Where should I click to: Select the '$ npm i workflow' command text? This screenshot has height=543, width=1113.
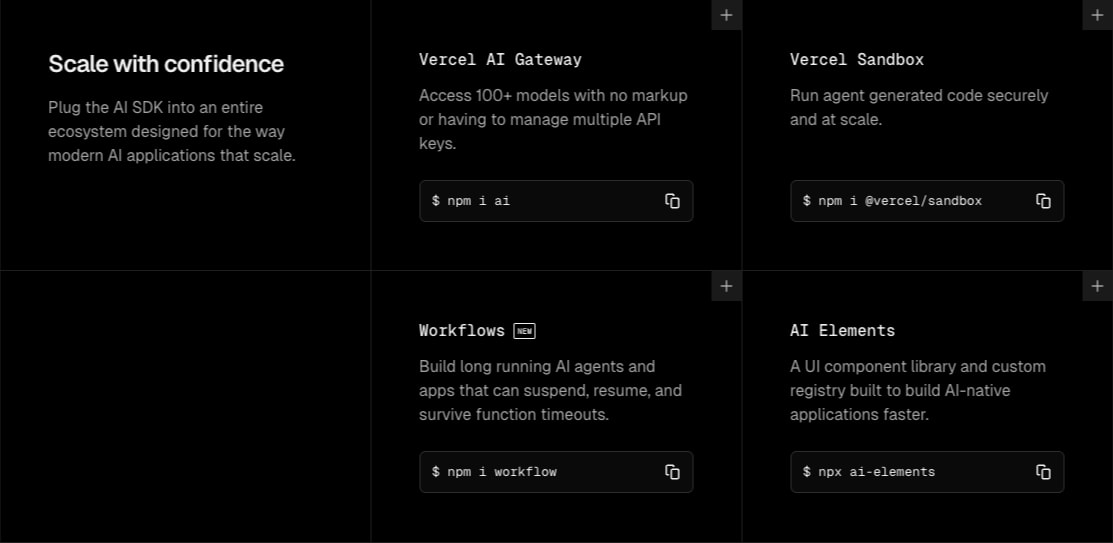pyautogui.click(x=494, y=472)
